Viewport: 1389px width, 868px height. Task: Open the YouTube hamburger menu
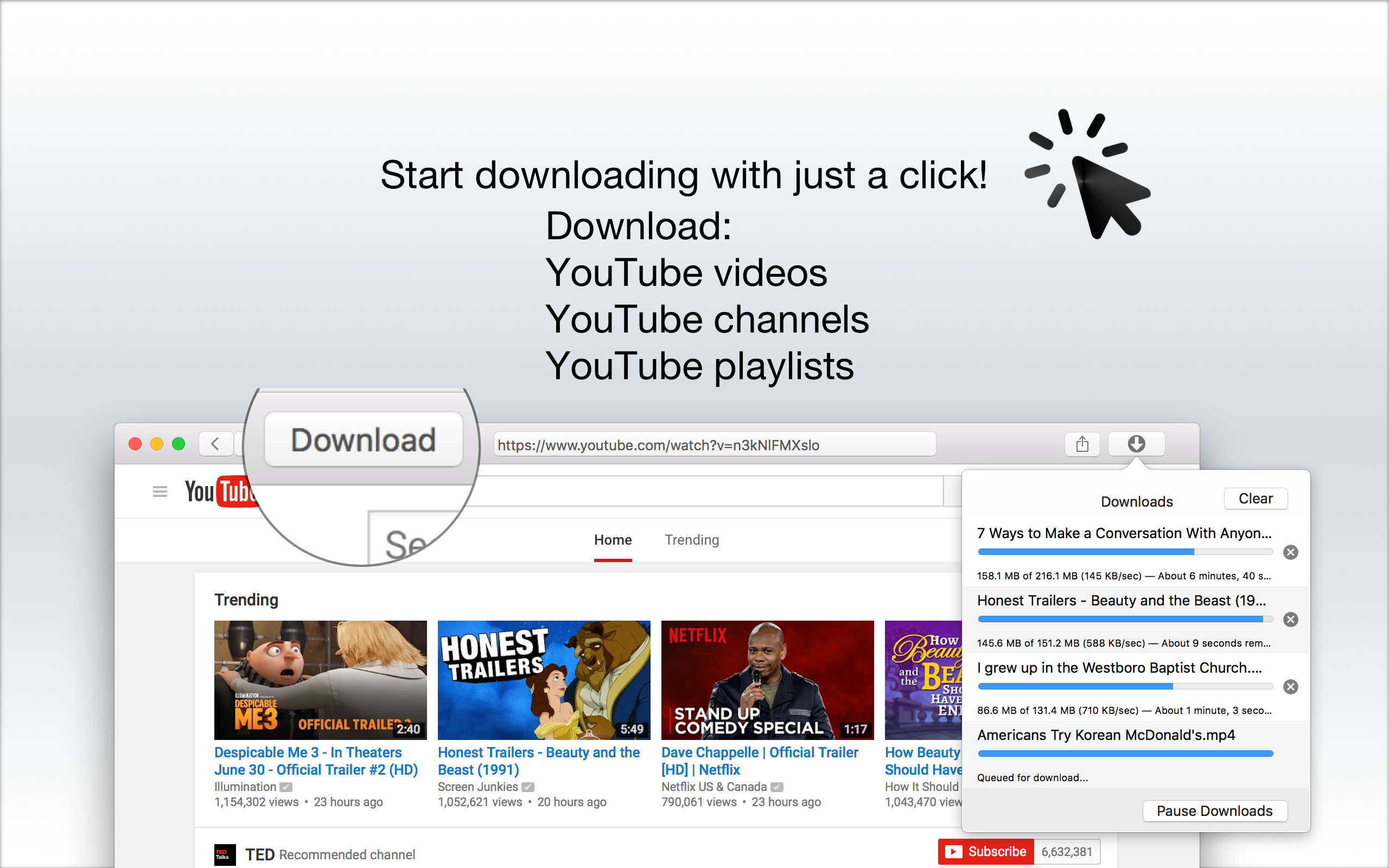pyautogui.click(x=159, y=492)
